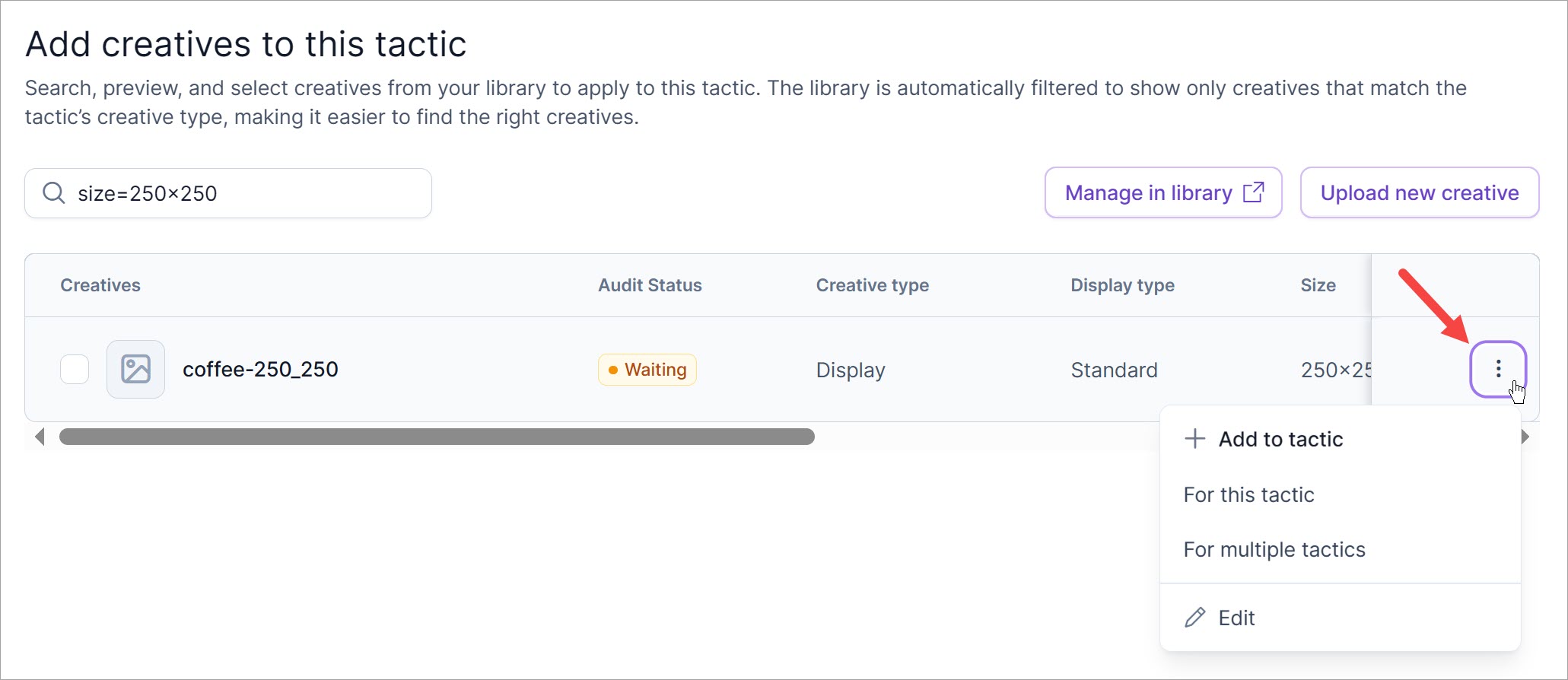
Task: Click the Display type column header
Action: pyautogui.click(x=1122, y=285)
